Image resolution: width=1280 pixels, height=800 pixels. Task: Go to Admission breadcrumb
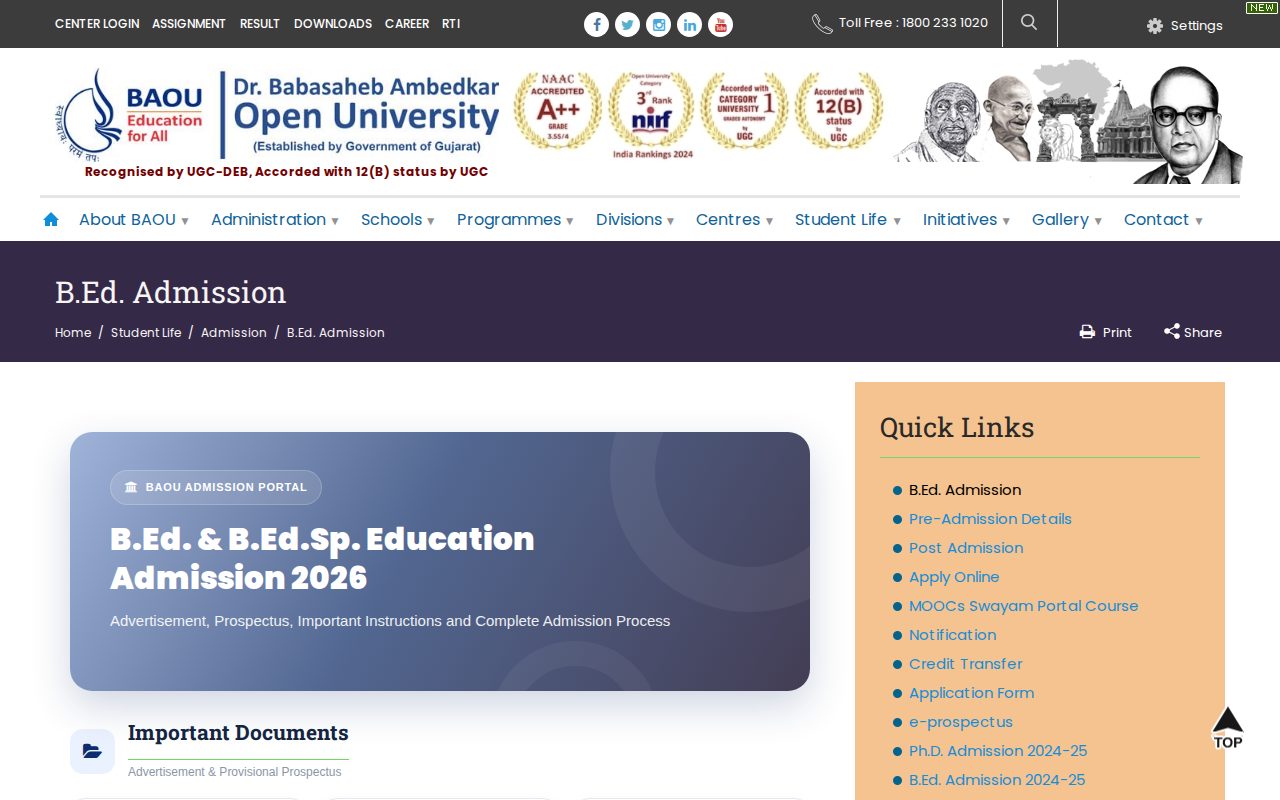click(x=234, y=332)
